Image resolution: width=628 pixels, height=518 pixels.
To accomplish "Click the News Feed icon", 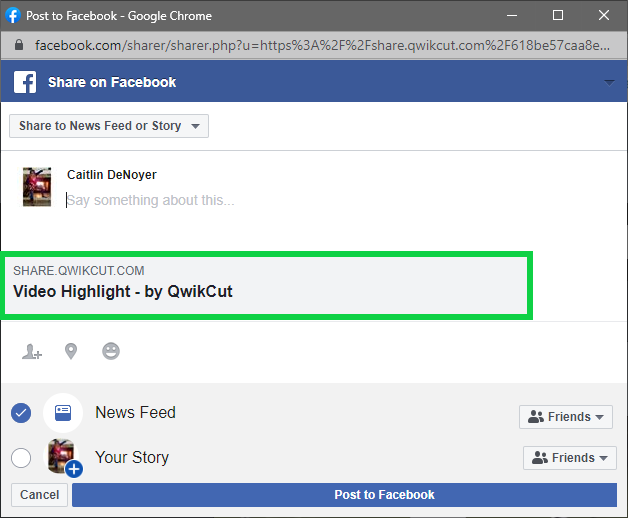I will [63, 413].
